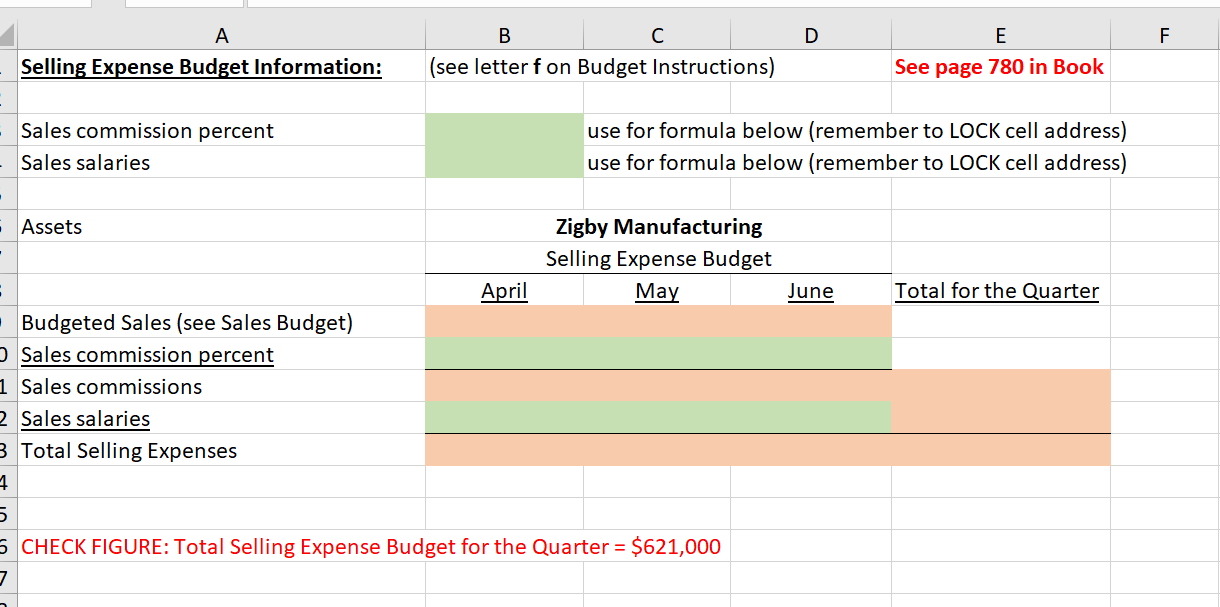Select column header C

[x=656, y=35]
